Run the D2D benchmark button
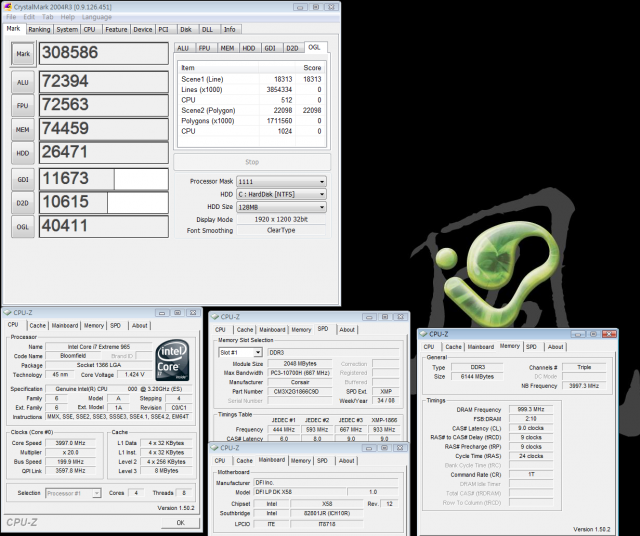640x536 pixels. coord(23,203)
